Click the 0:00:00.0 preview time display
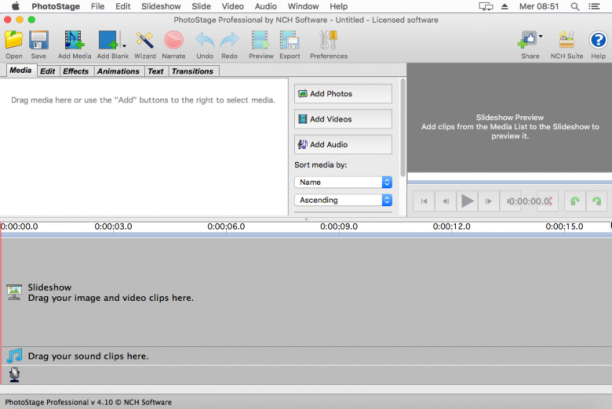 pyautogui.click(x=530, y=201)
